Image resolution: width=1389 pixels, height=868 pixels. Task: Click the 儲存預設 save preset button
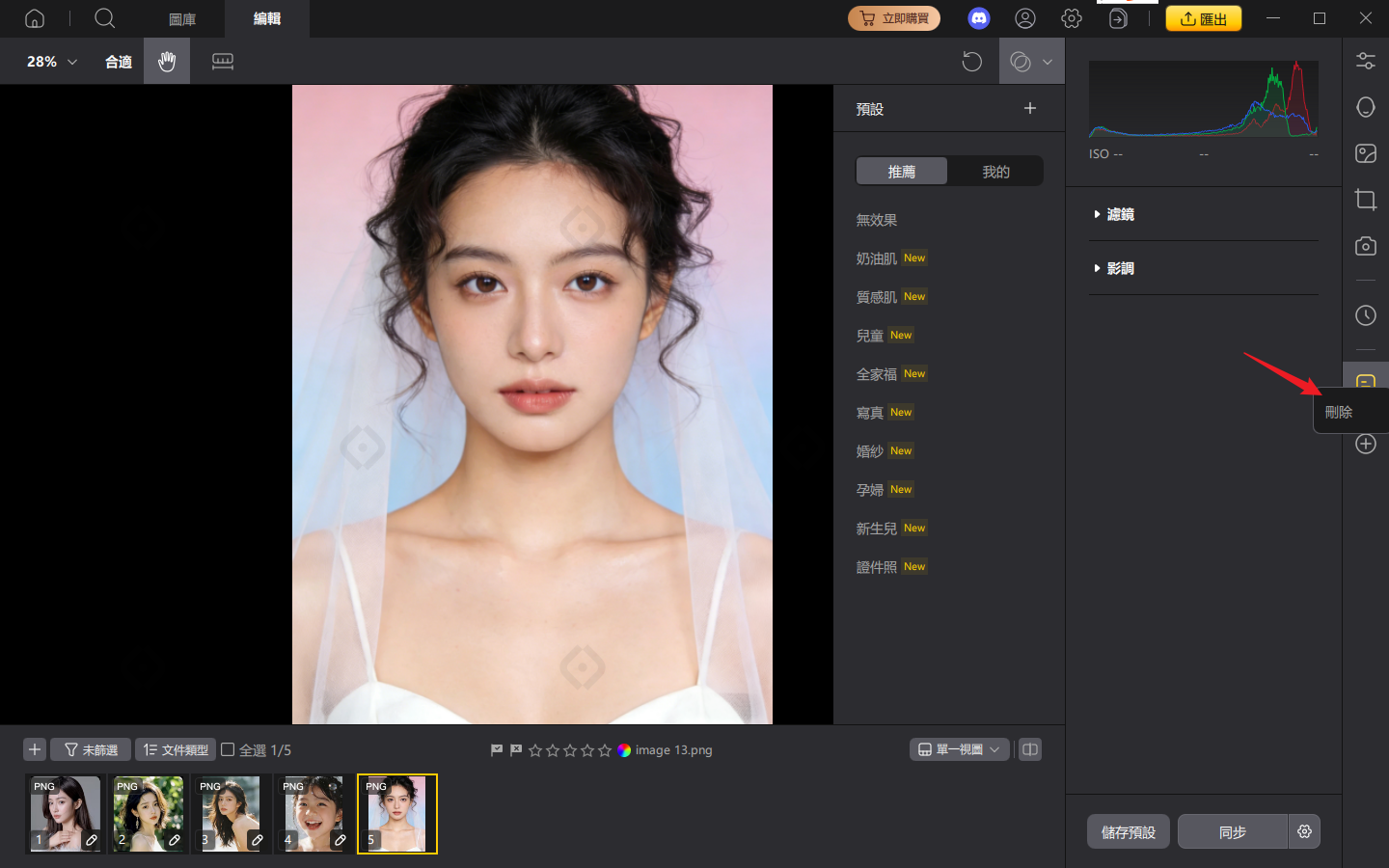pyautogui.click(x=1128, y=831)
